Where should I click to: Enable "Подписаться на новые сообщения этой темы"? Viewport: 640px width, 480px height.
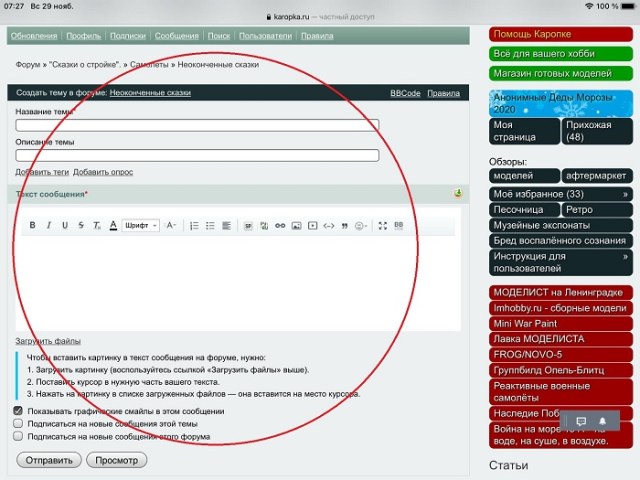click(18, 423)
